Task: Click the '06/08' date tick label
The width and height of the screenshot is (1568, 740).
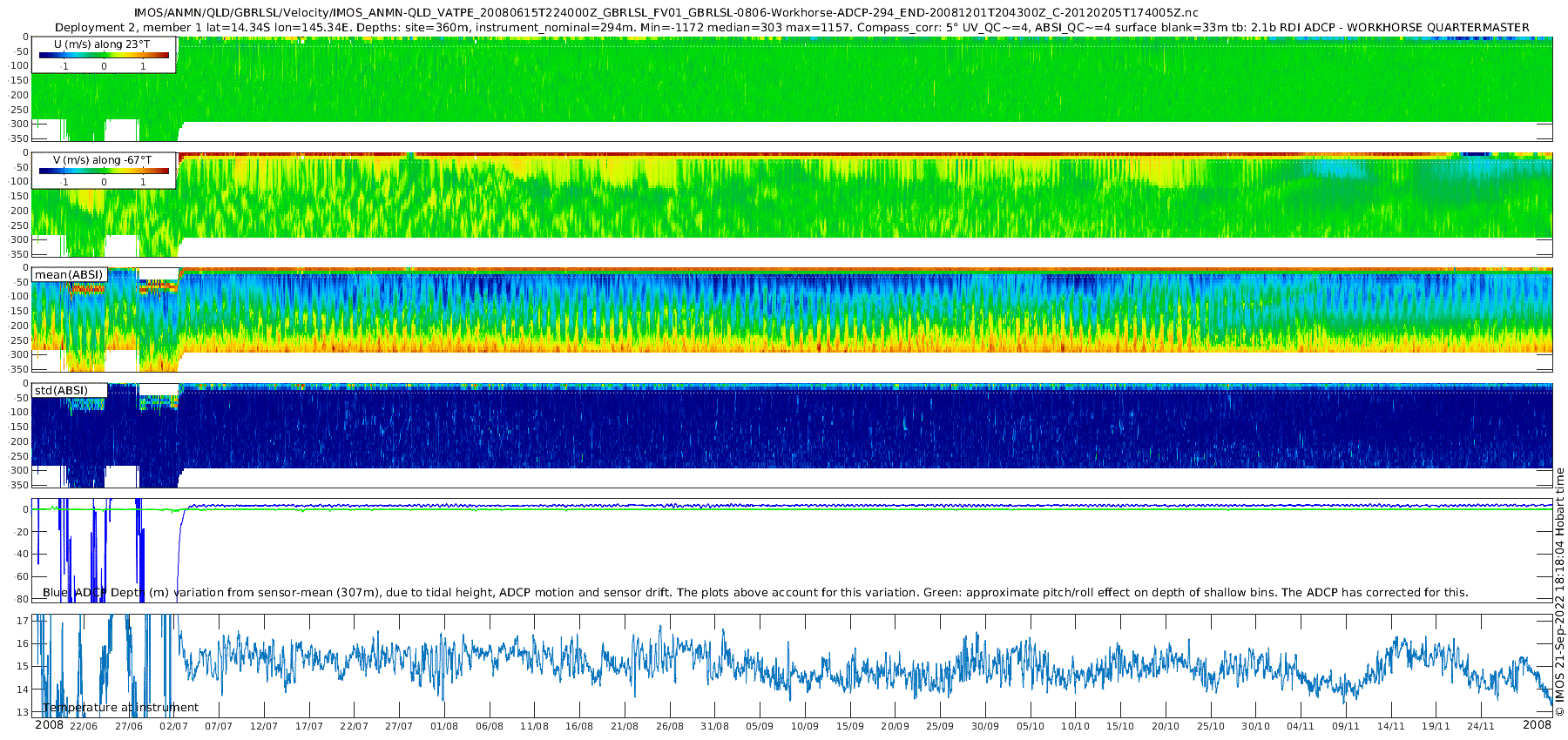Action: tap(490, 726)
